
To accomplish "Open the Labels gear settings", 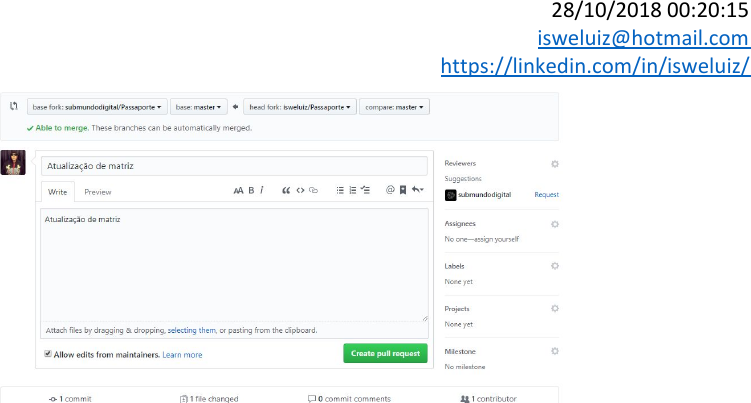I will tap(555, 266).
